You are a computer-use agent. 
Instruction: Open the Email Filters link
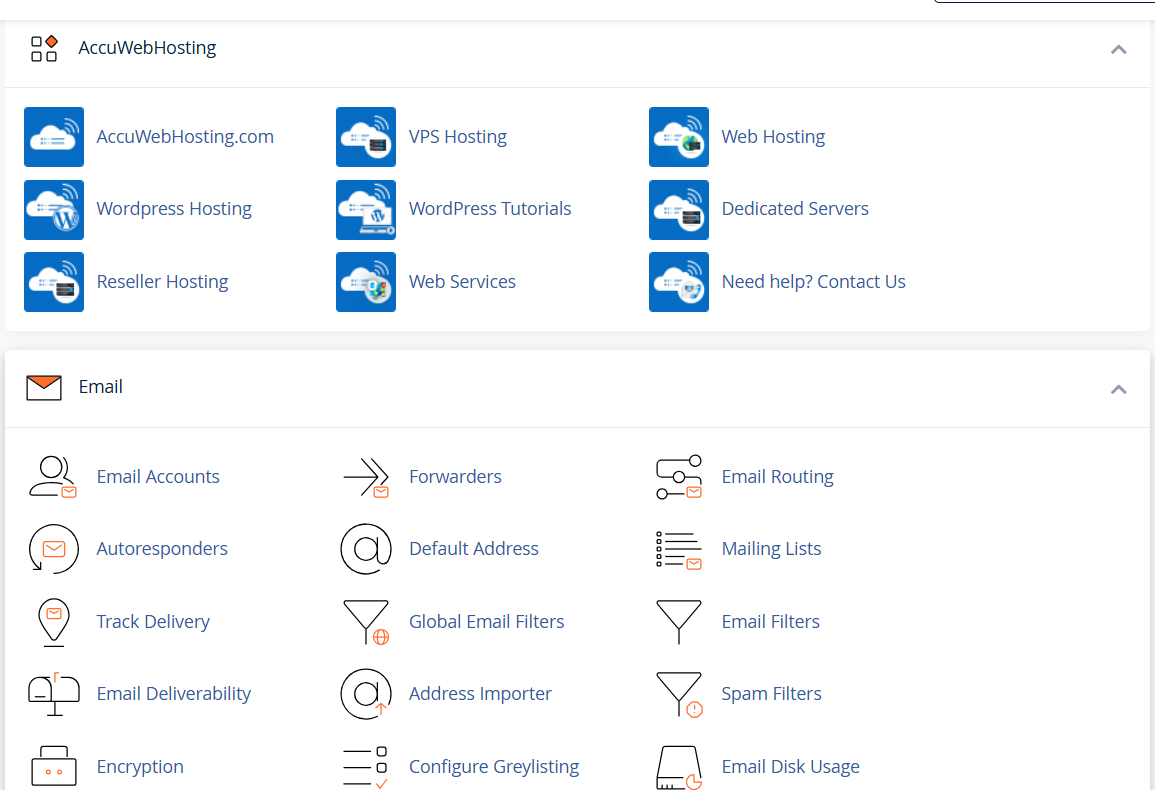pyautogui.click(x=770, y=622)
